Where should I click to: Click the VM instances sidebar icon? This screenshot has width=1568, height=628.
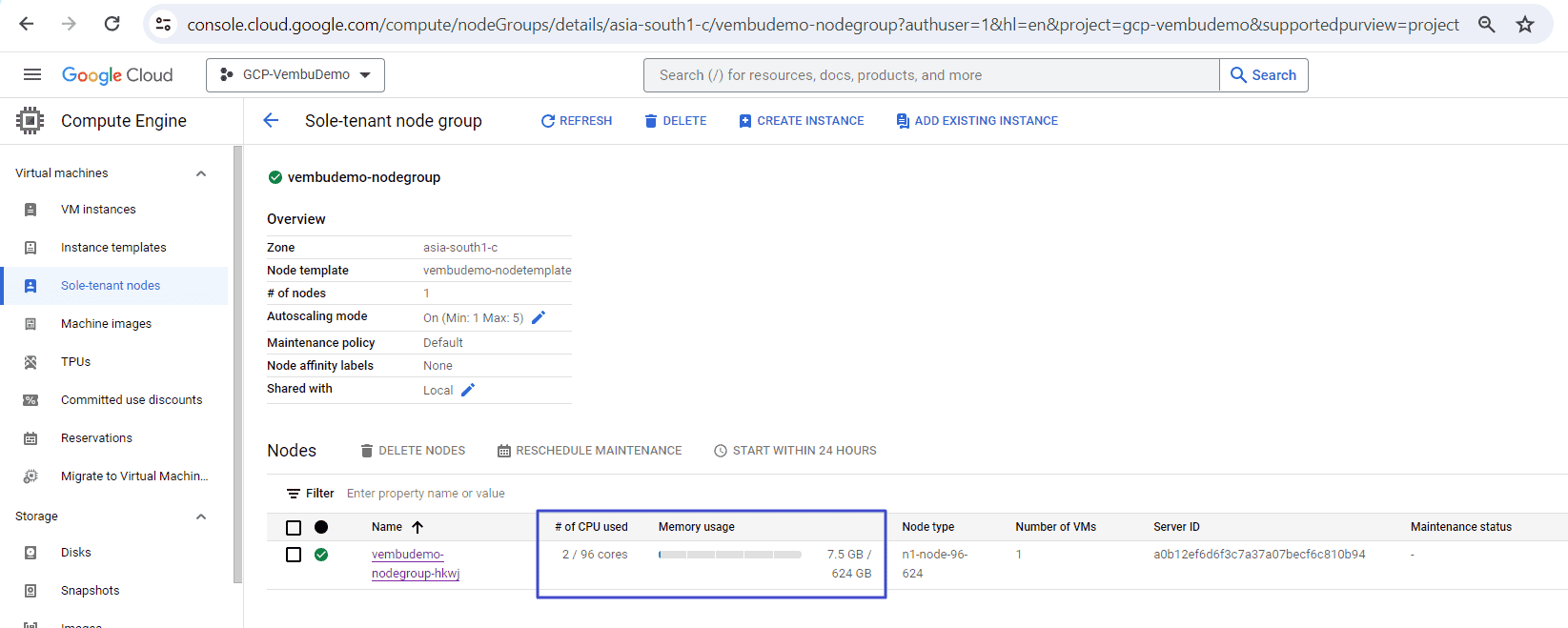[31, 210]
